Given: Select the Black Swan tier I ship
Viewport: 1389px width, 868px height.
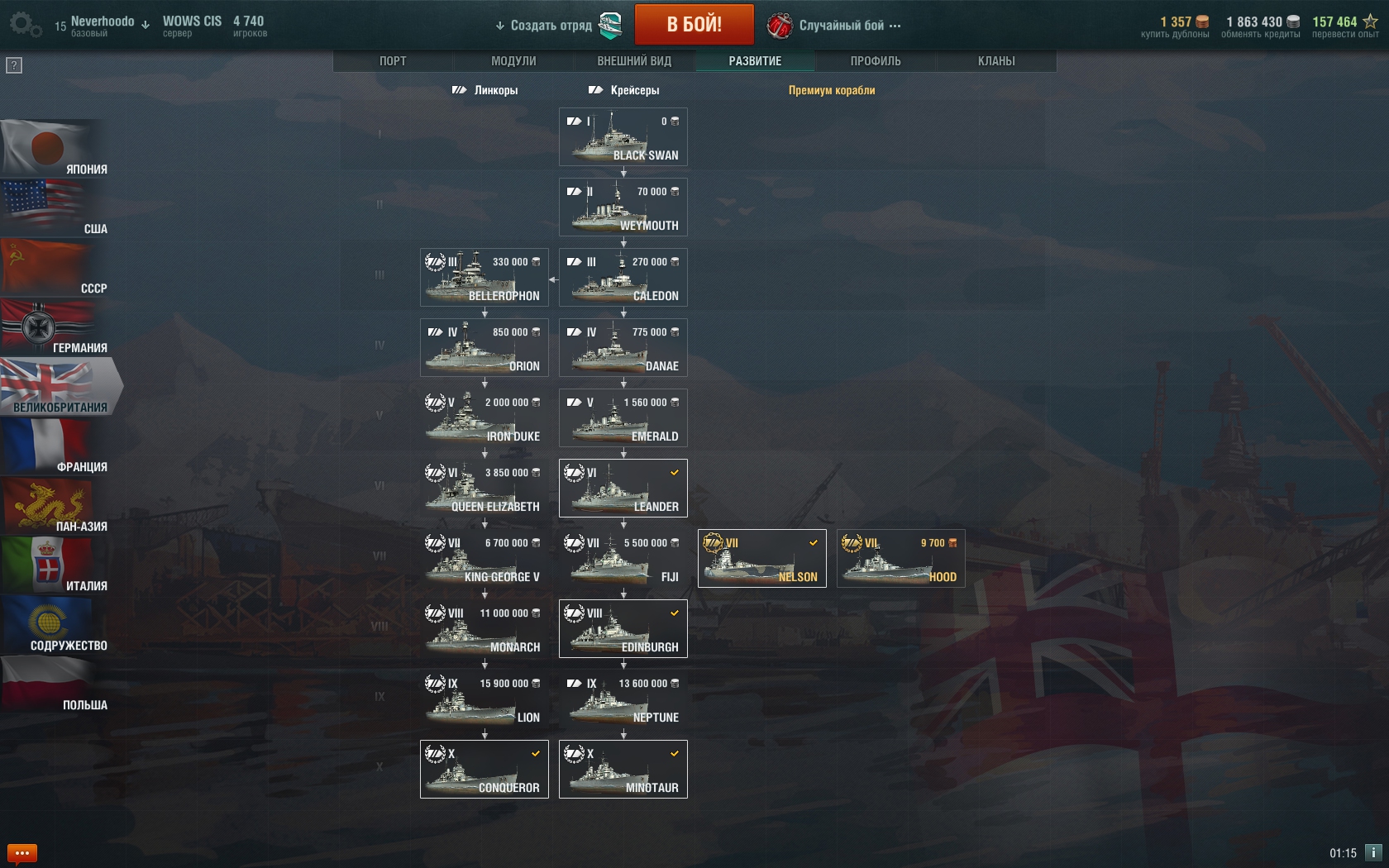Looking at the screenshot, I should point(623,137).
